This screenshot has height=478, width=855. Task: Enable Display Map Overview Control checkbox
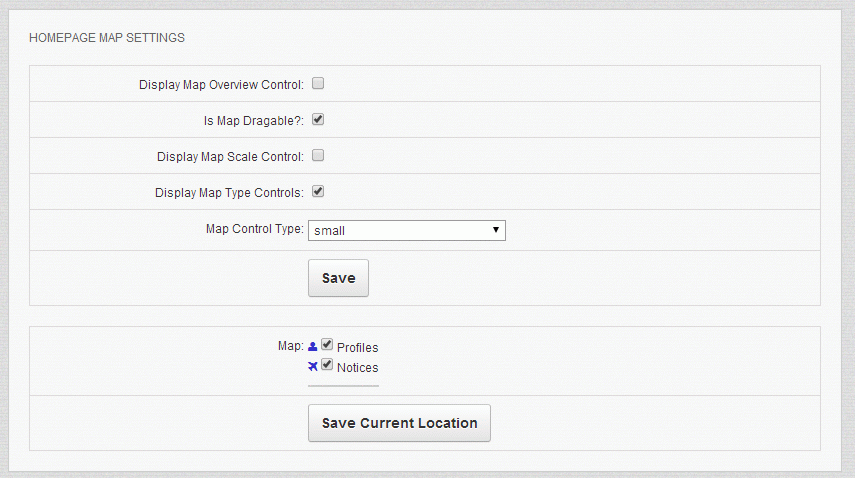(x=318, y=84)
